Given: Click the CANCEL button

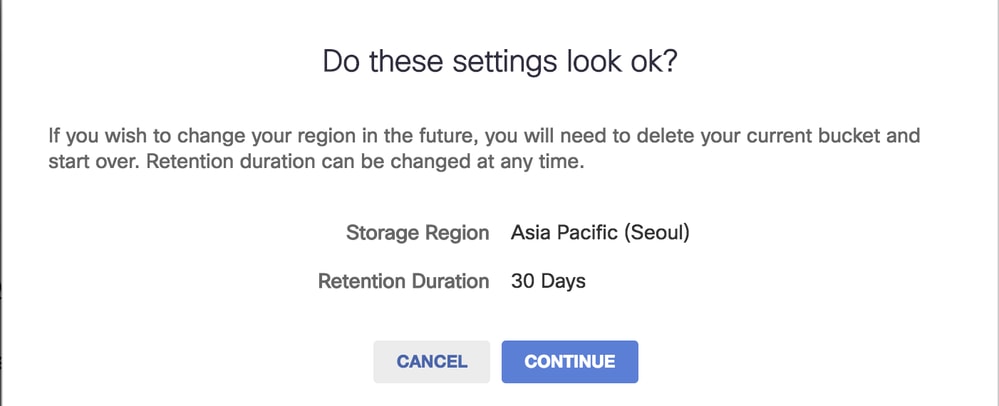Looking at the screenshot, I should click(x=431, y=362).
